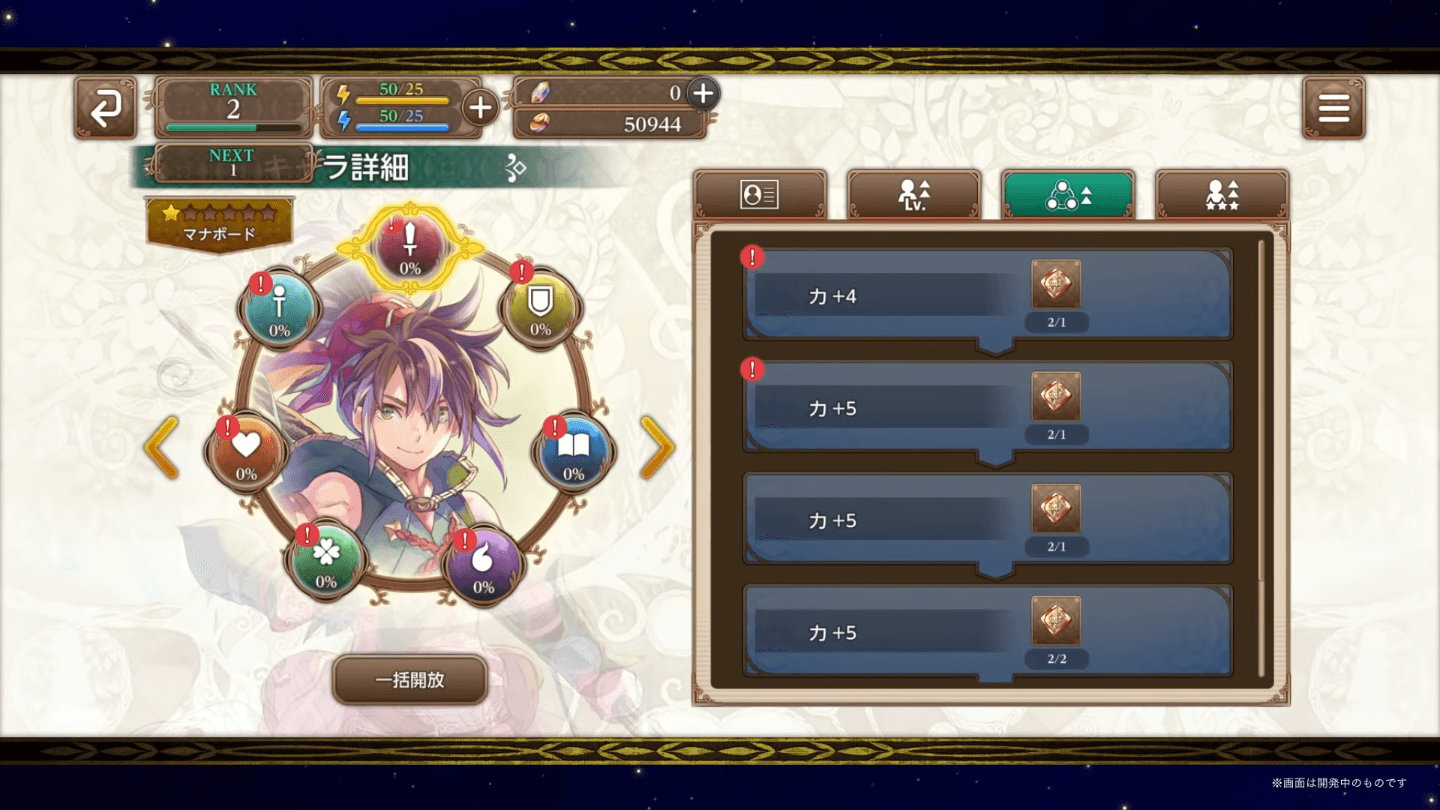Open the character profile tab
Image resolution: width=1440 pixels, height=810 pixels.
click(x=760, y=195)
